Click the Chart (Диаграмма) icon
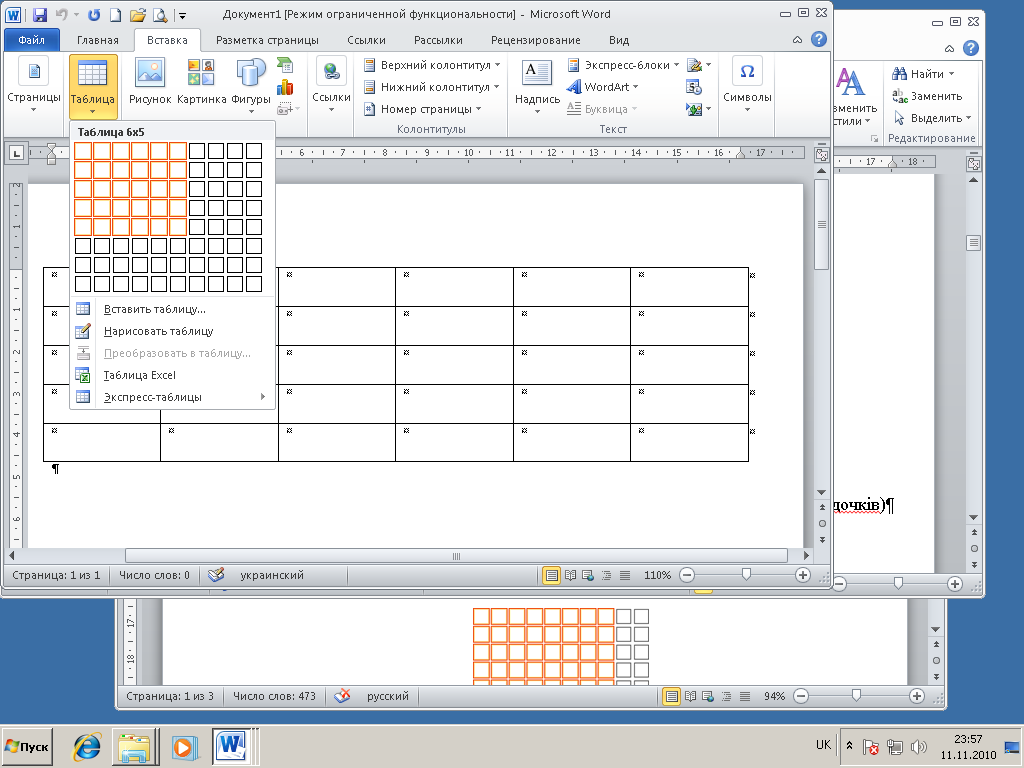1024x768 pixels. coord(285,87)
